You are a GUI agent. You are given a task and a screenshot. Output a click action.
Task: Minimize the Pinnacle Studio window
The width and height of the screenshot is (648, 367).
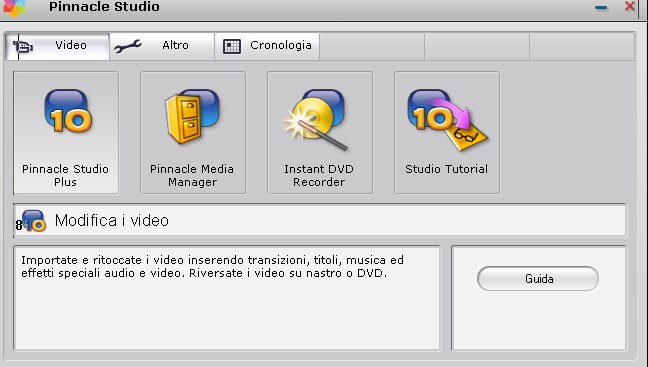point(601,7)
